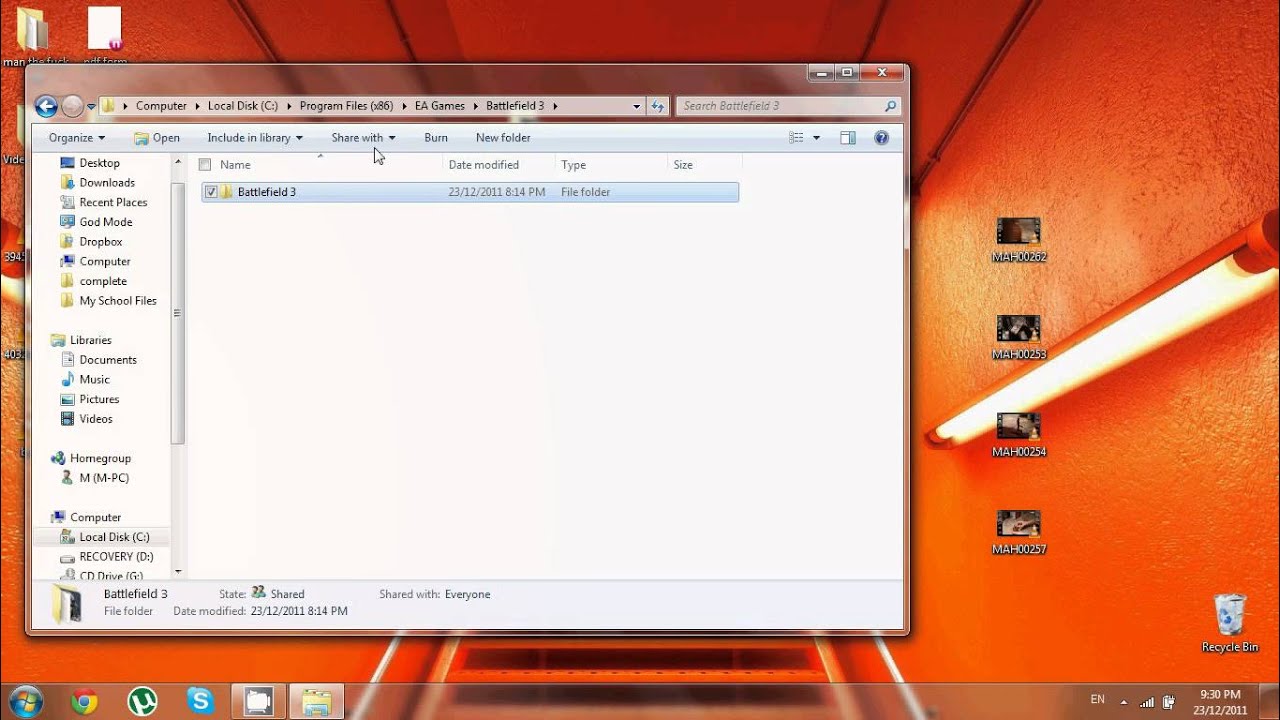
Task: Click the Windows Explorer taskbar button
Action: click(x=317, y=702)
